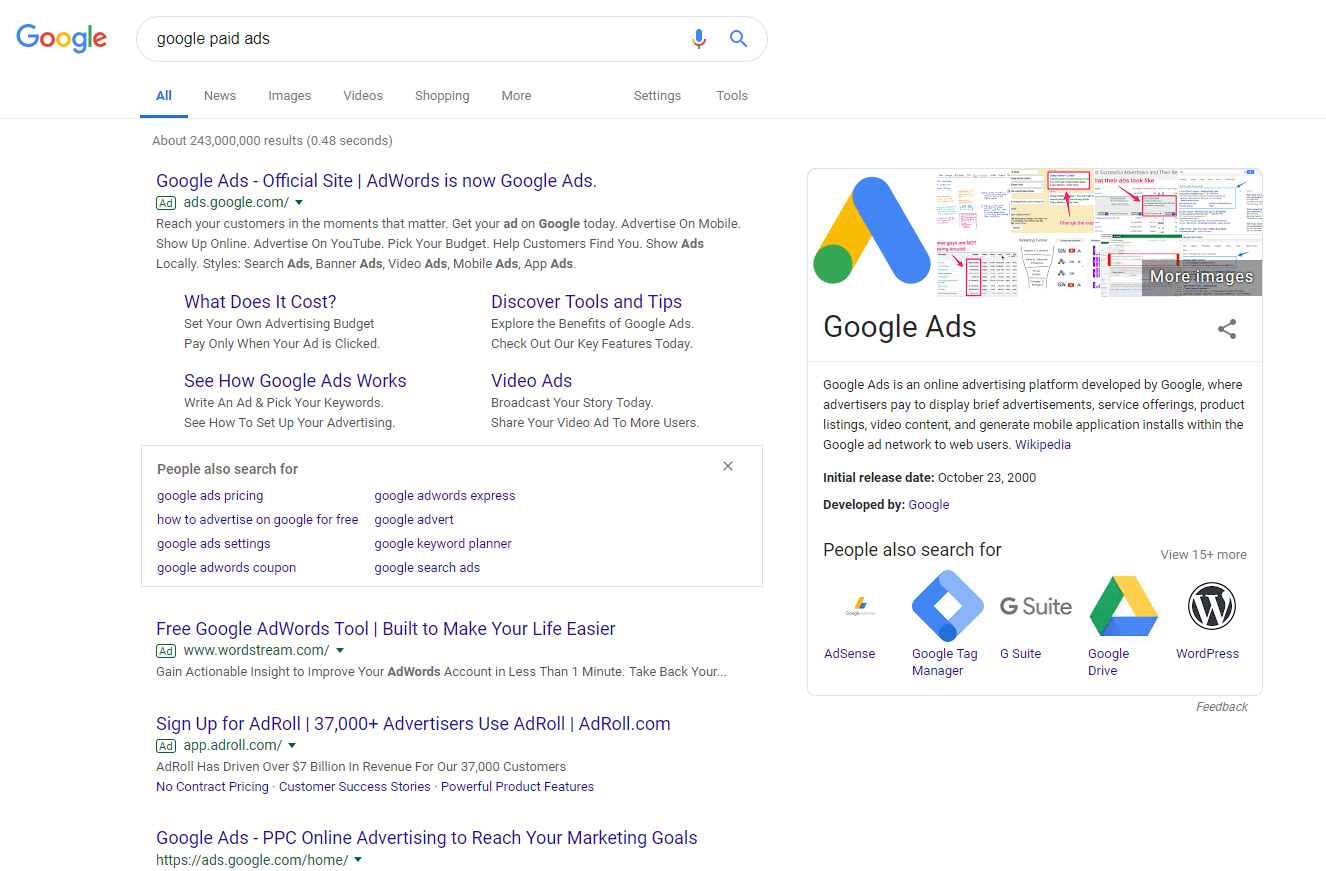Search for google ads pricing
This screenshot has width=1326, height=871.
210,496
